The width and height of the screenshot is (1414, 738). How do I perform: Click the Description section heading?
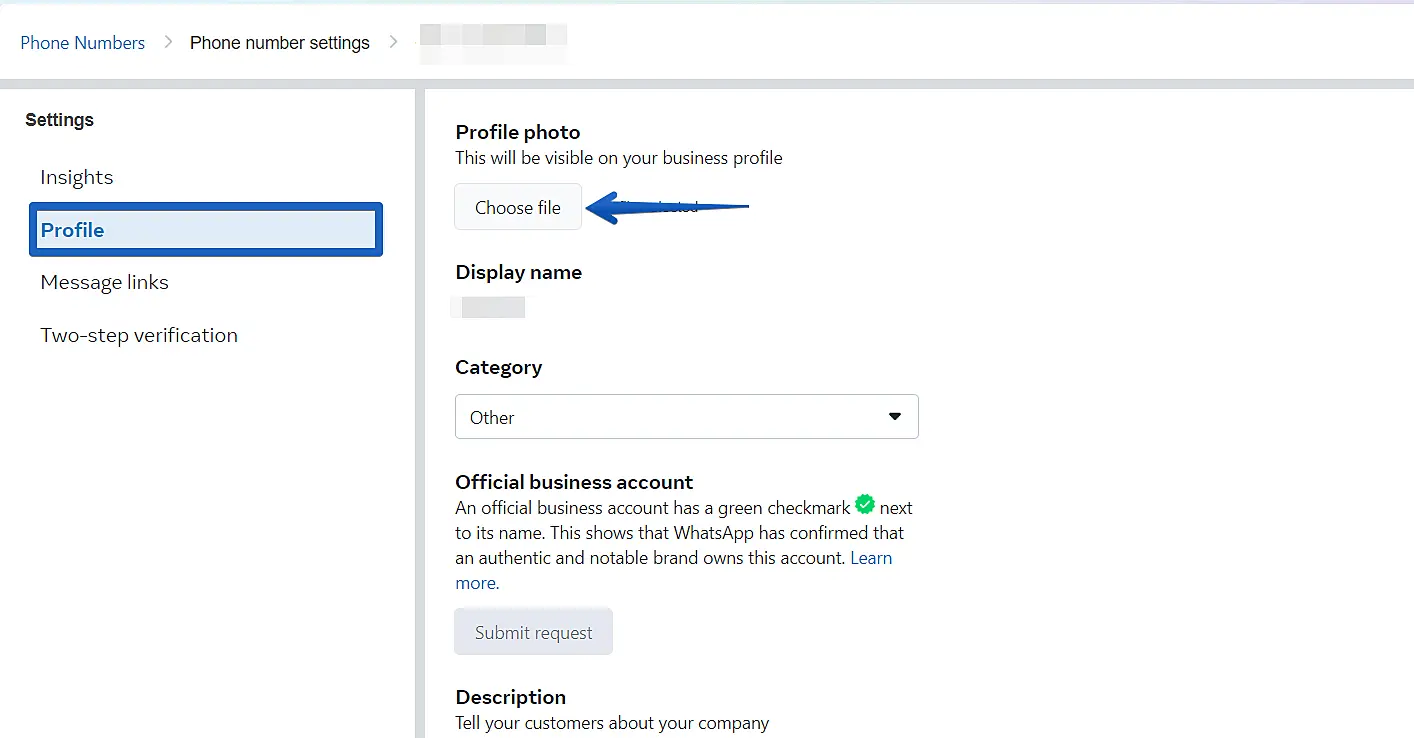(x=511, y=697)
